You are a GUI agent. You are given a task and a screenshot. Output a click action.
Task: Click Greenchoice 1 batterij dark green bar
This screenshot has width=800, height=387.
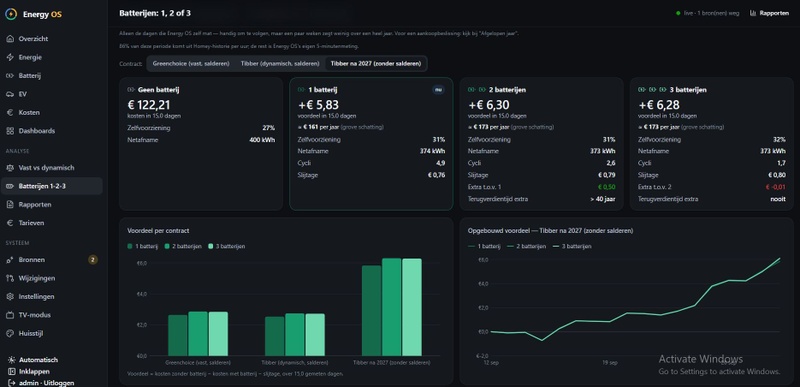point(178,335)
